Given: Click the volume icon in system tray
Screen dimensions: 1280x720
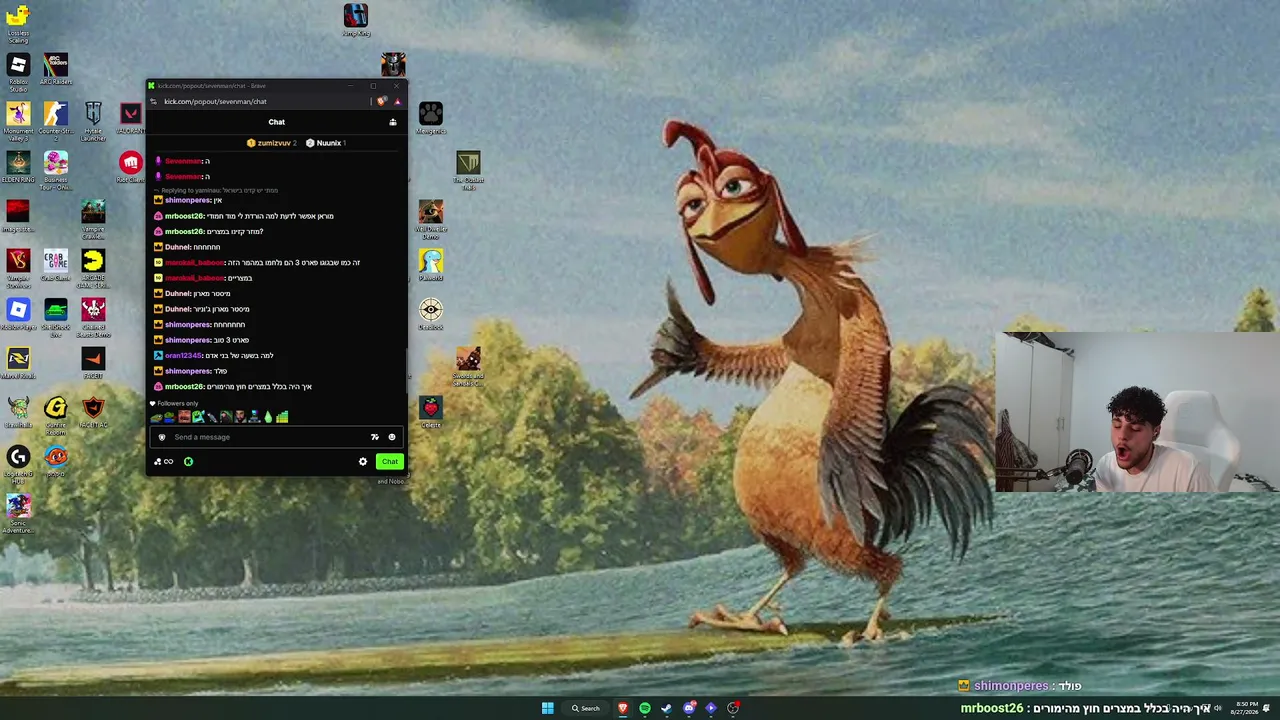Looking at the screenshot, I should pyautogui.click(x=1218, y=708).
